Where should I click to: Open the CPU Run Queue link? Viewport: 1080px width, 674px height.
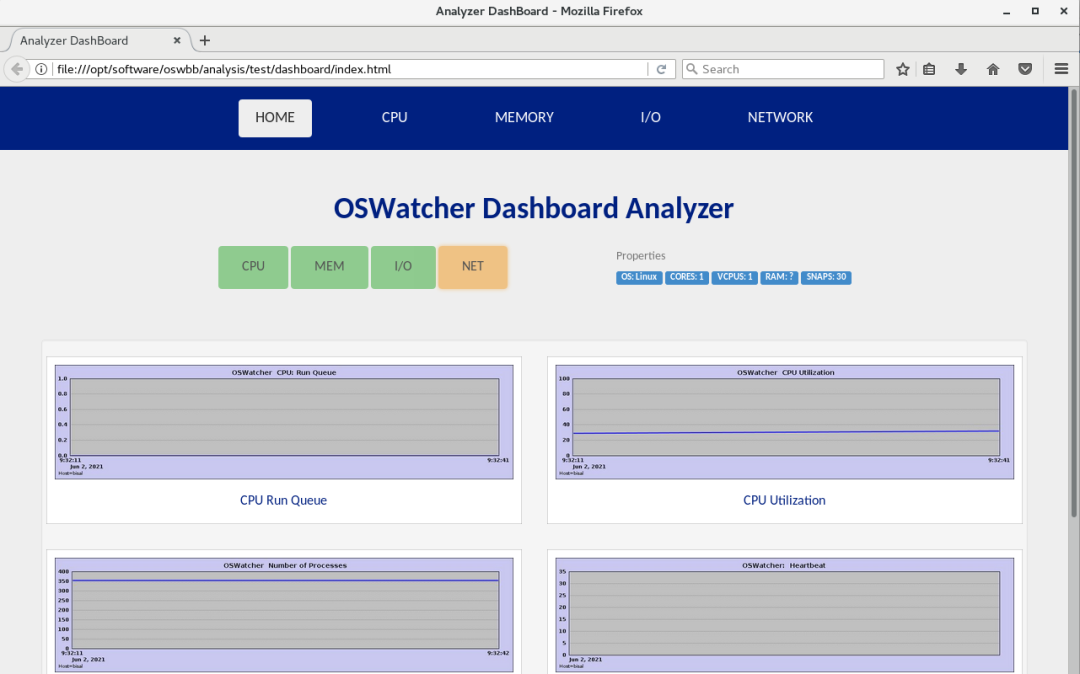(x=283, y=501)
